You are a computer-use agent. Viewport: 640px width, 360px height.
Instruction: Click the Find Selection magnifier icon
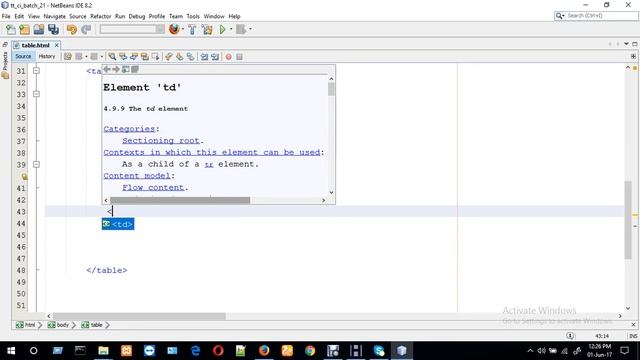(x=112, y=57)
